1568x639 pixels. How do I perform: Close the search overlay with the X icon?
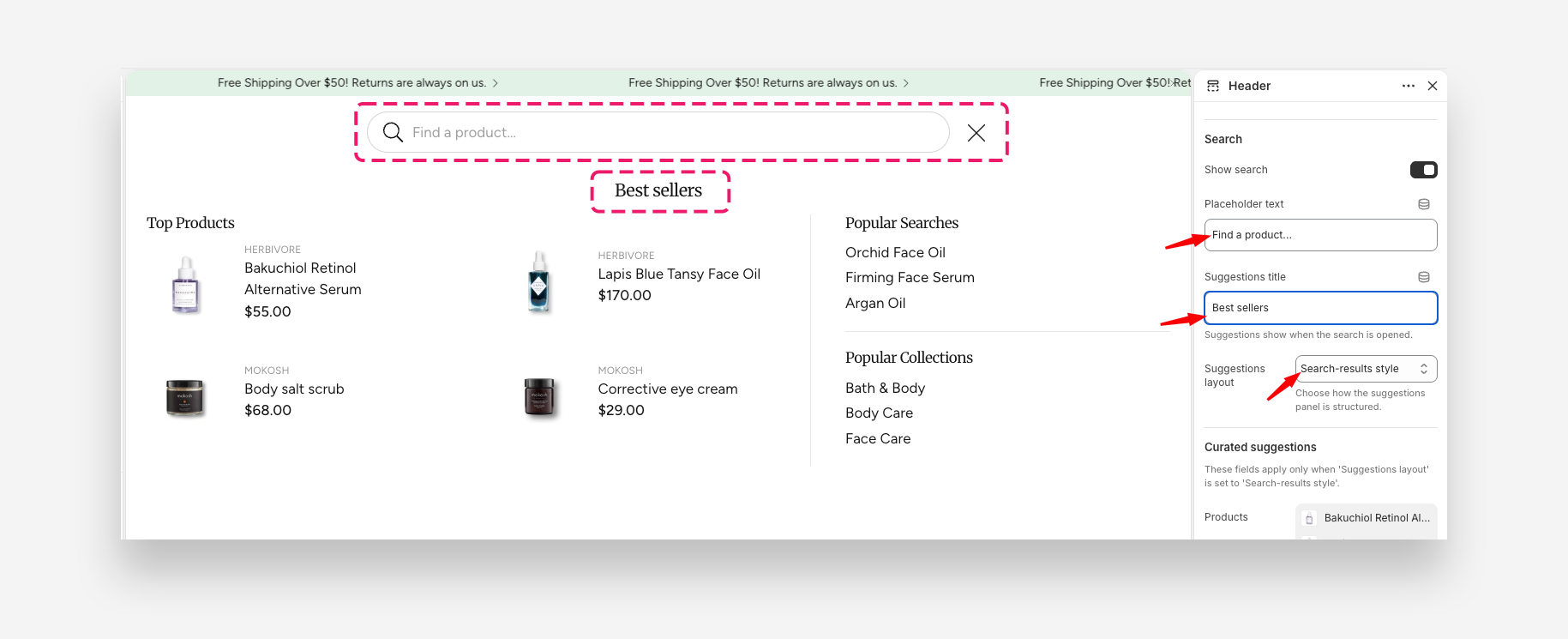pyautogui.click(x=976, y=132)
